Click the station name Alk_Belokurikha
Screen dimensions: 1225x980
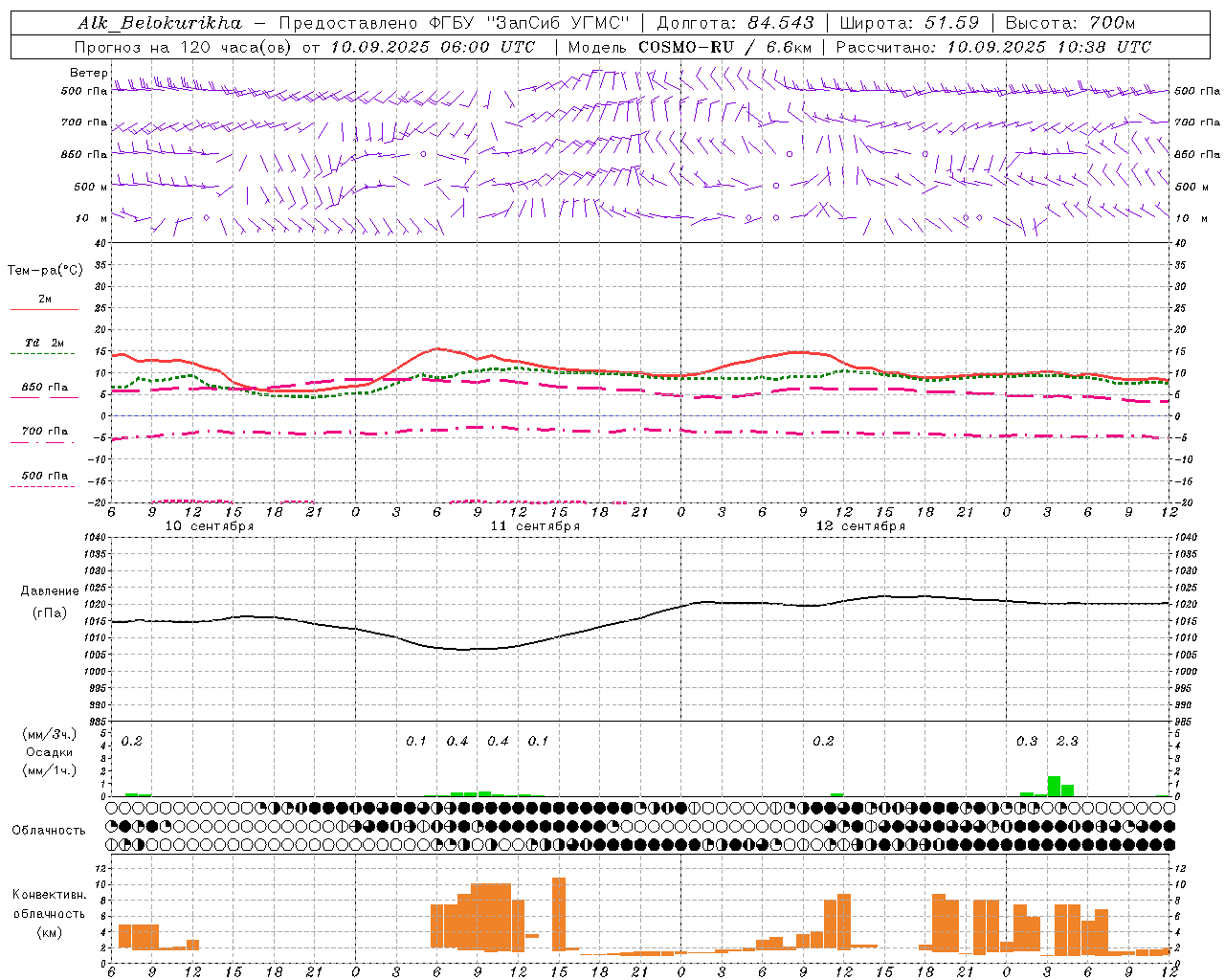[x=160, y=23]
